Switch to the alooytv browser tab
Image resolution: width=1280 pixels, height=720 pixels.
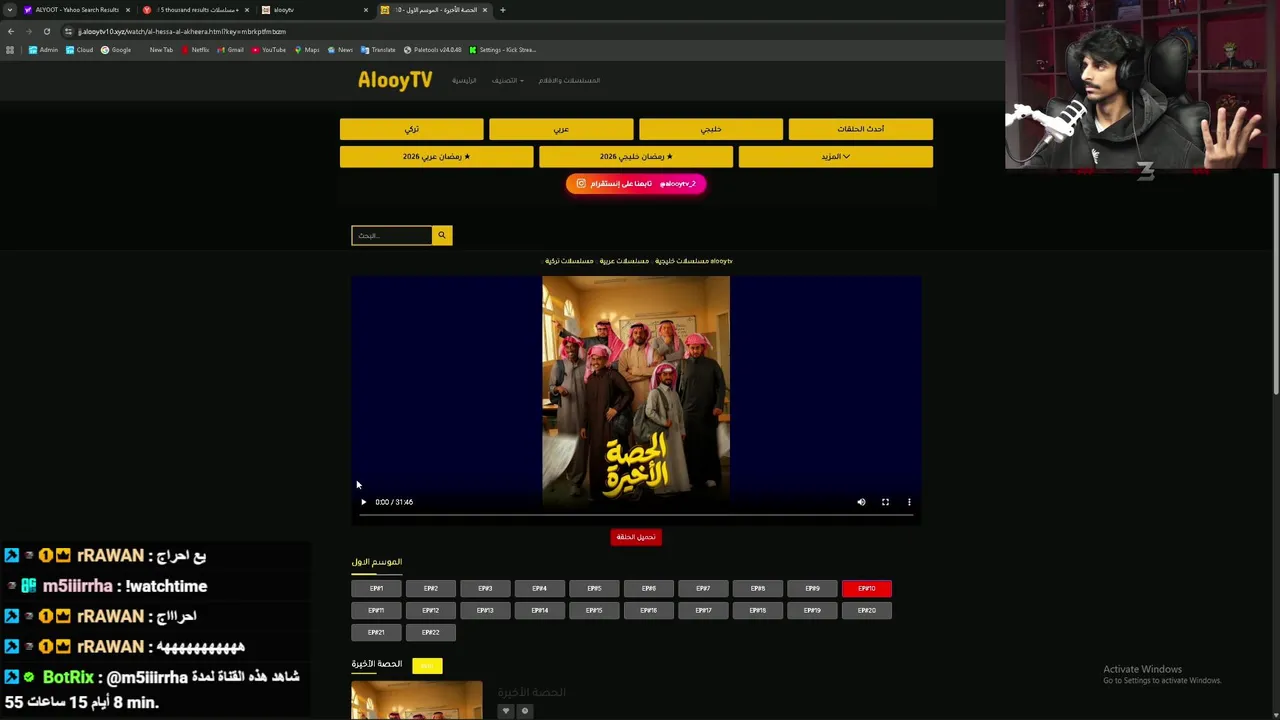[x=315, y=10]
